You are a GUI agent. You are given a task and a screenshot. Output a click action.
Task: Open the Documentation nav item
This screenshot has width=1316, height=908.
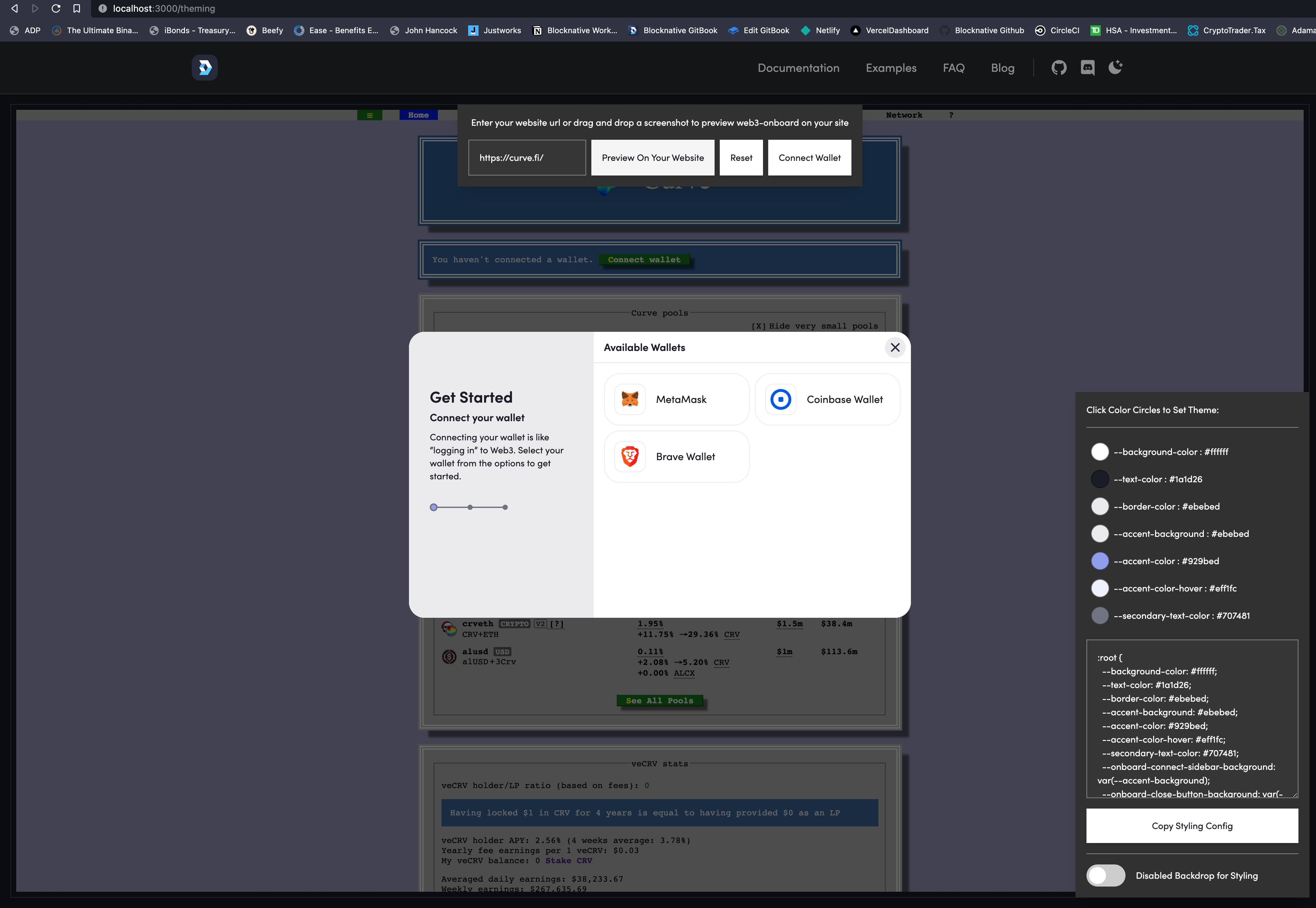click(798, 68)
